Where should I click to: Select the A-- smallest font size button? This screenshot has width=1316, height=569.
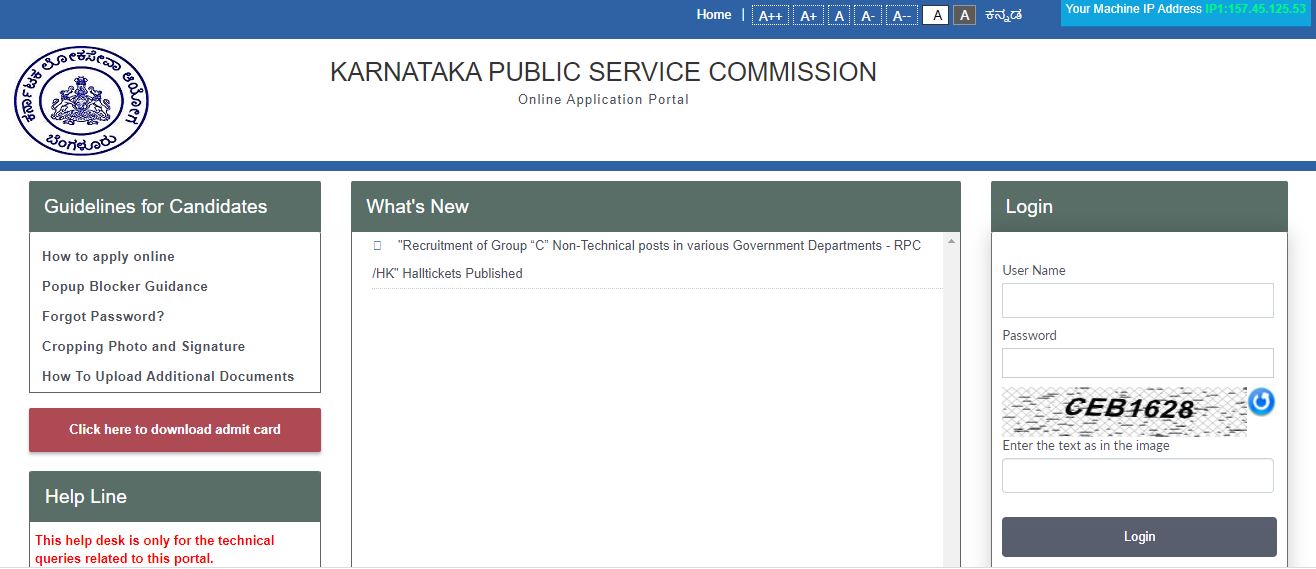(901, 16)
